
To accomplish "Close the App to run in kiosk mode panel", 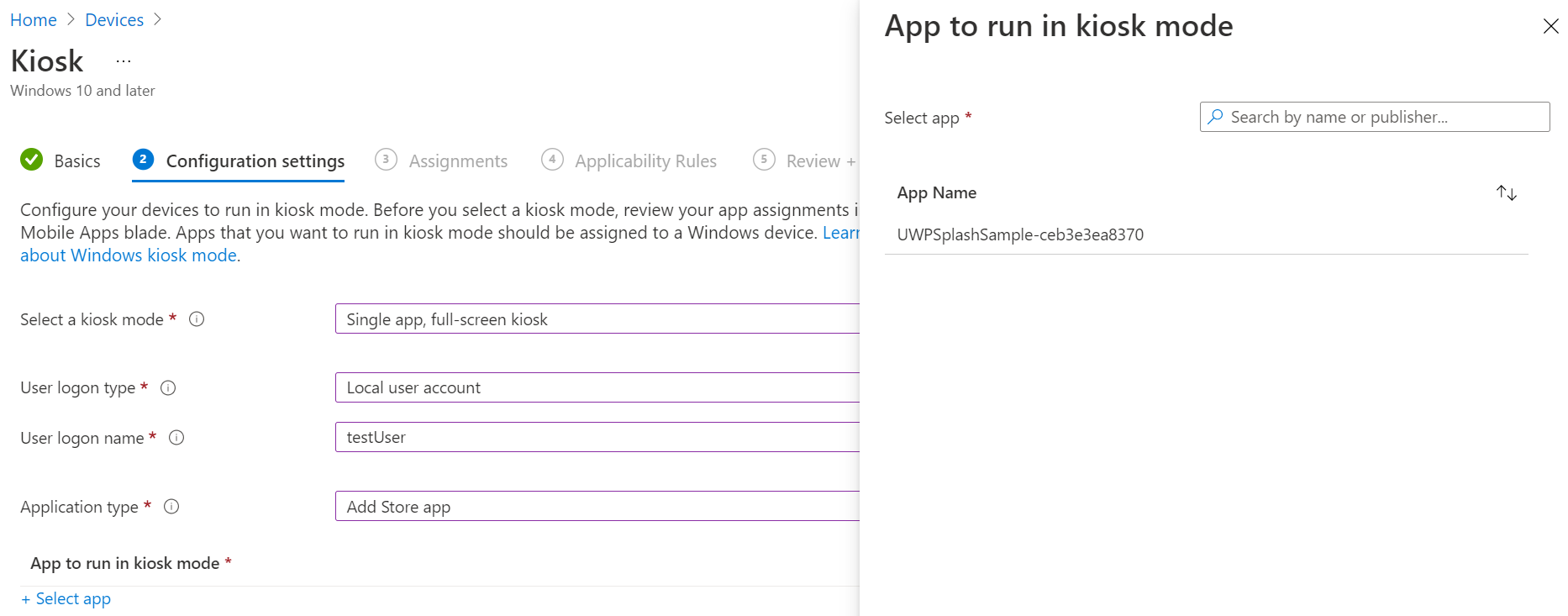I will click(x=1550, y=27).
